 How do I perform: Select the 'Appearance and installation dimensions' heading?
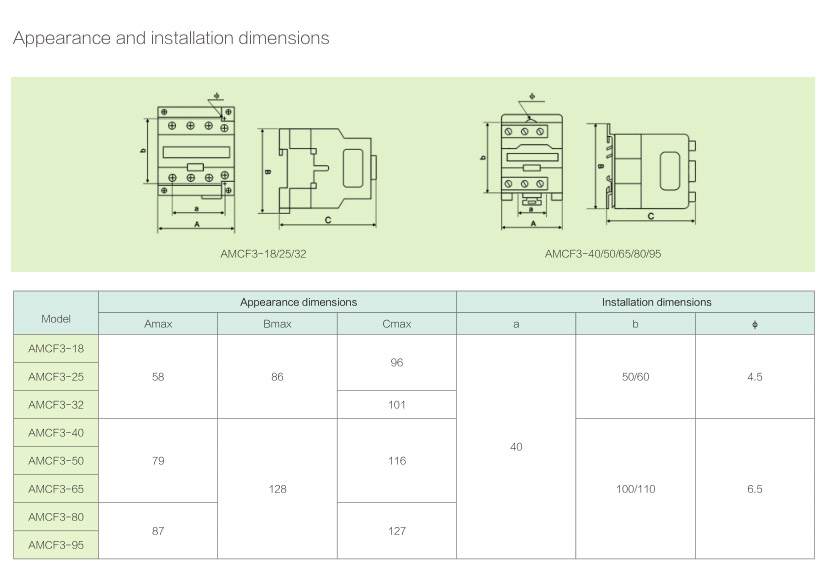[171, 38]
